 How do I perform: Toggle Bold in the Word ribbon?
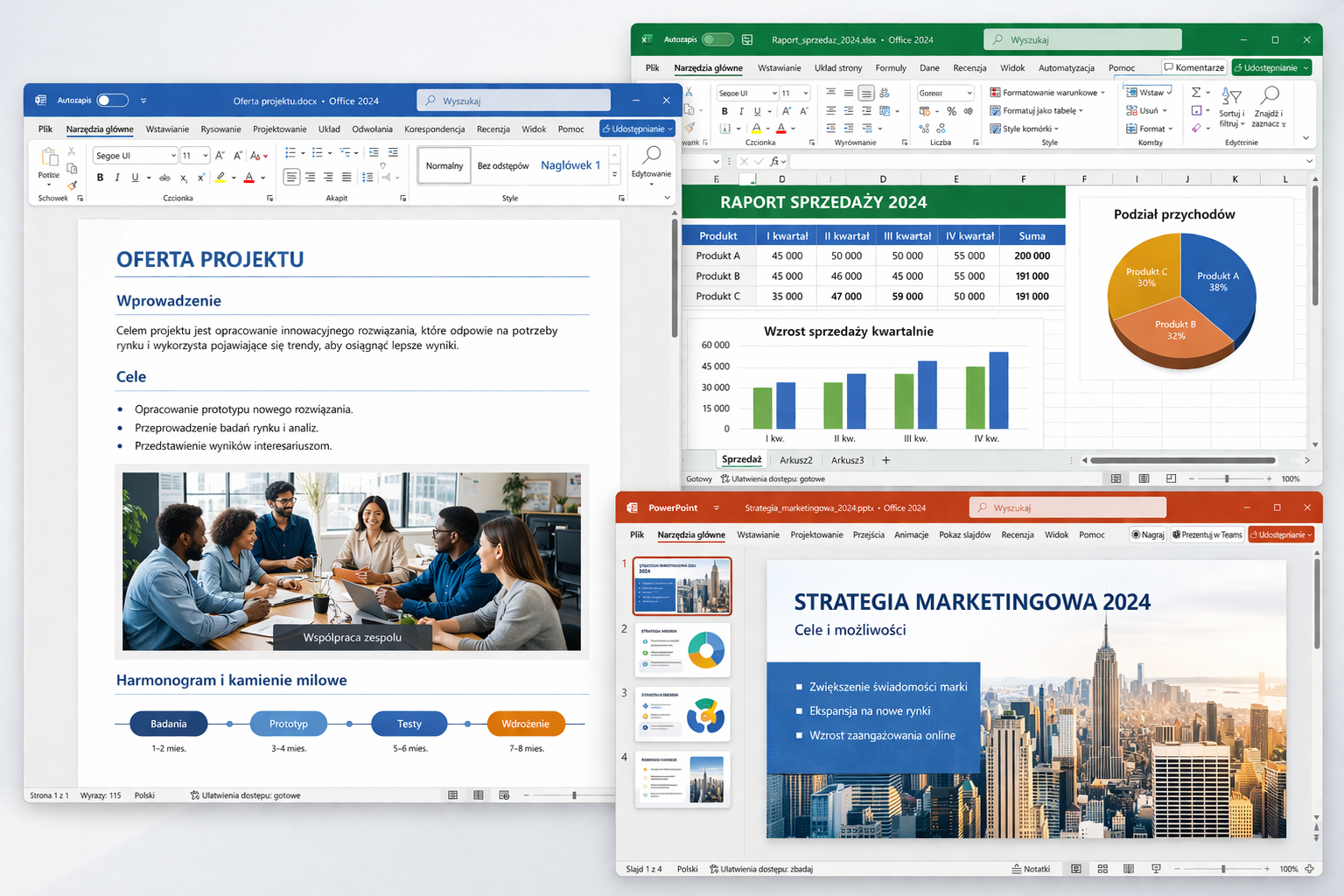[x=101, y=178]
